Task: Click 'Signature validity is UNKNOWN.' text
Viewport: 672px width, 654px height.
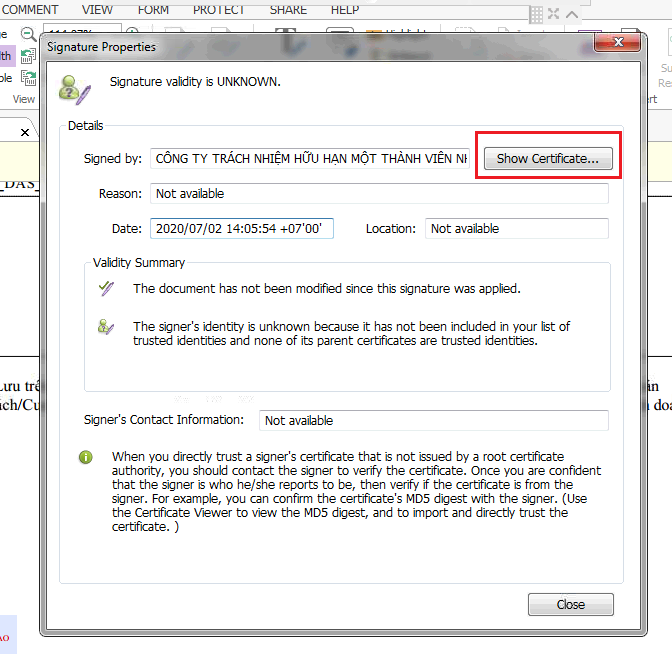Action: pyautogui.click(x=195, y=81)
